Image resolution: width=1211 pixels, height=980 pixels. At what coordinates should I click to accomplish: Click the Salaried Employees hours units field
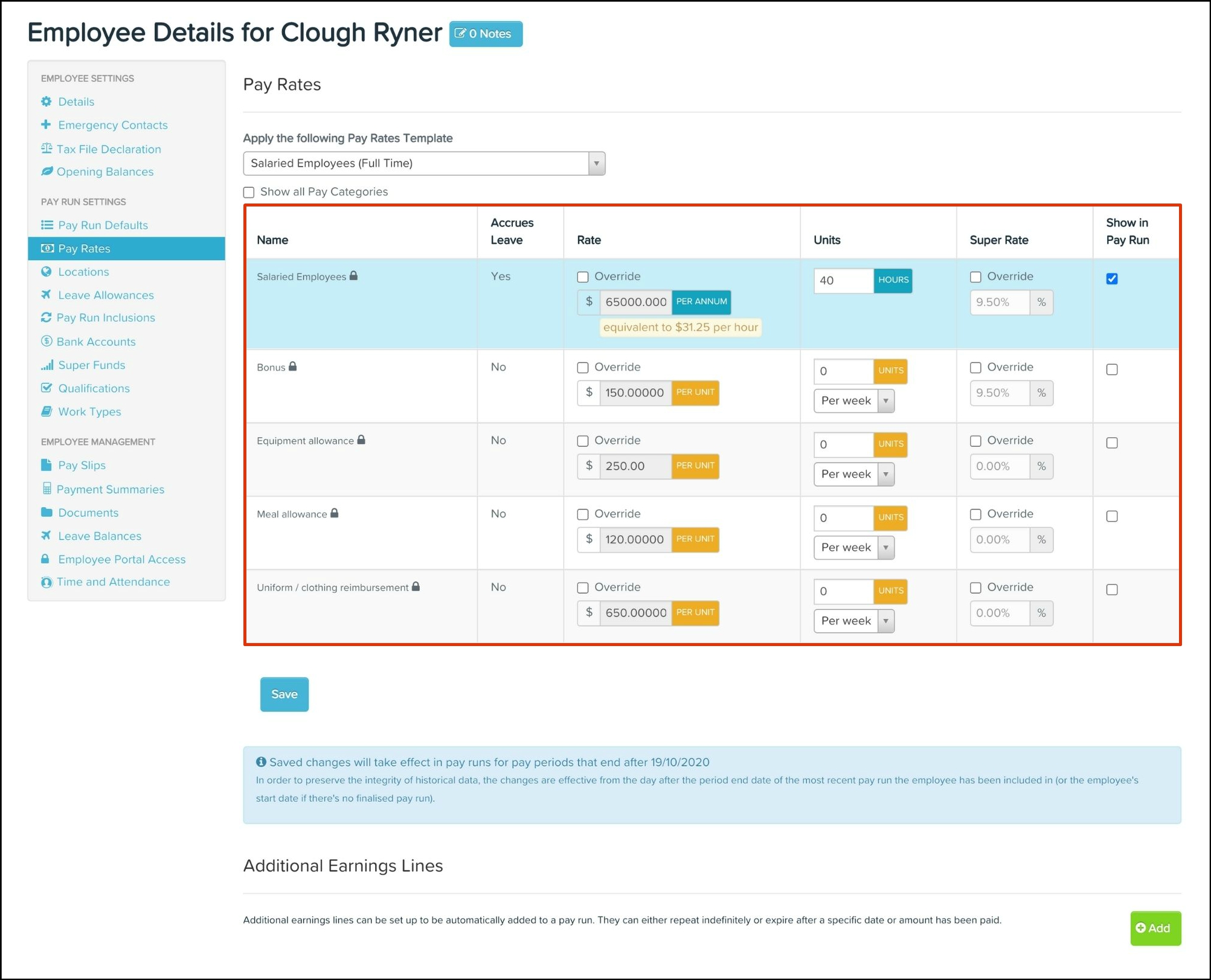pyautogui.click(x=843, y=280)
